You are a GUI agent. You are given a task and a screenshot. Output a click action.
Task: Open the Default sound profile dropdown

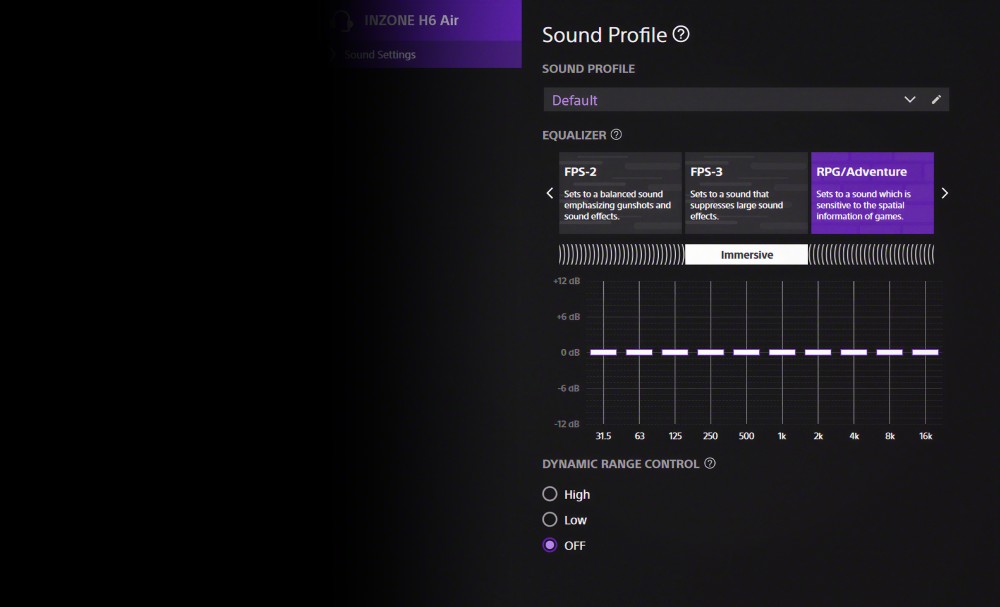coord(720,100)
